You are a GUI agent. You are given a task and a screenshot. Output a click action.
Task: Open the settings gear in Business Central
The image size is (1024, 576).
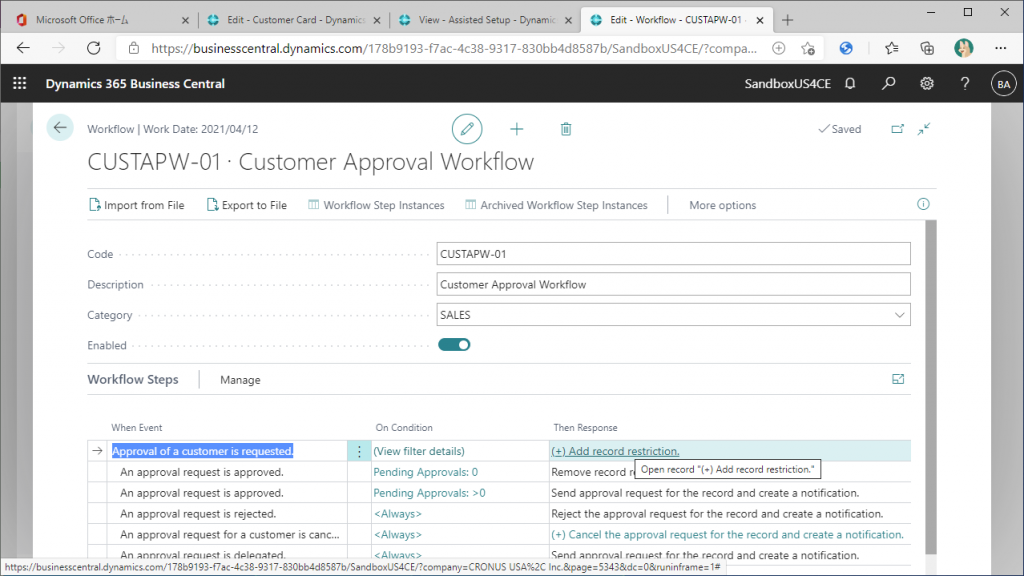tap(927, 84)
